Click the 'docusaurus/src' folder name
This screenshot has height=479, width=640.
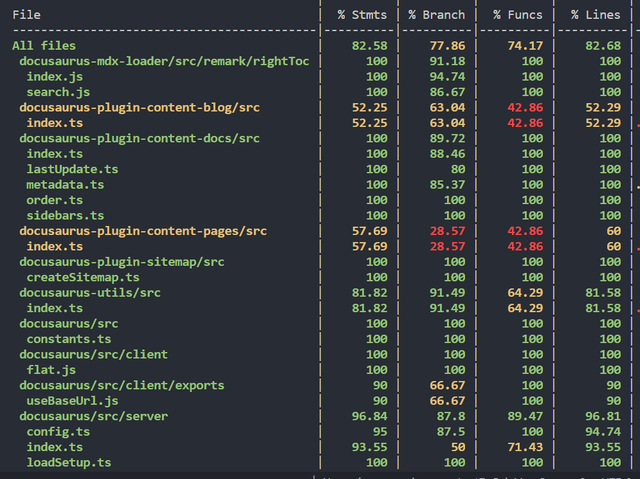(x=69, y=324)
